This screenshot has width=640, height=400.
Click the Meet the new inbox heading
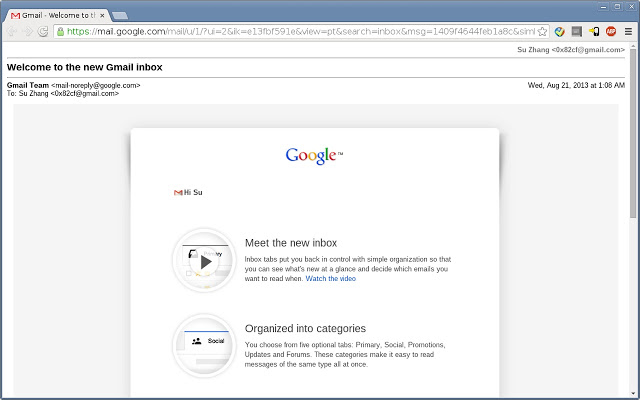pyautogui.click(x=291, y=243)
